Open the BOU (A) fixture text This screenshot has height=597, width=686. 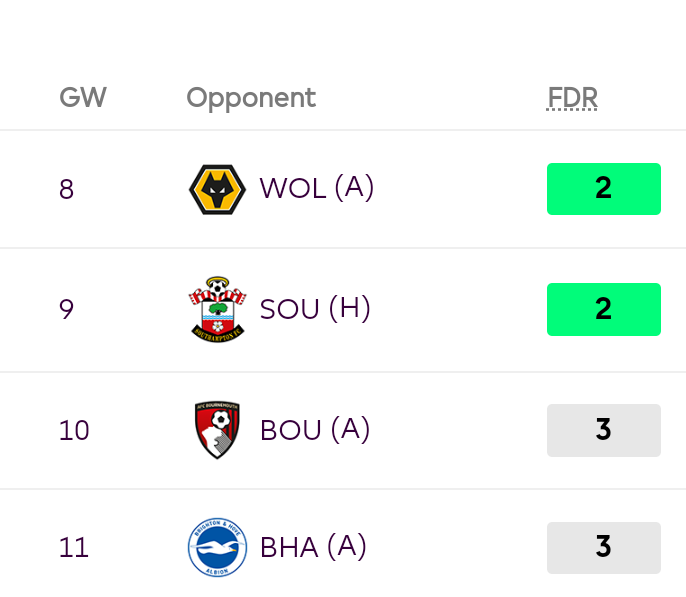click(315, 430)
